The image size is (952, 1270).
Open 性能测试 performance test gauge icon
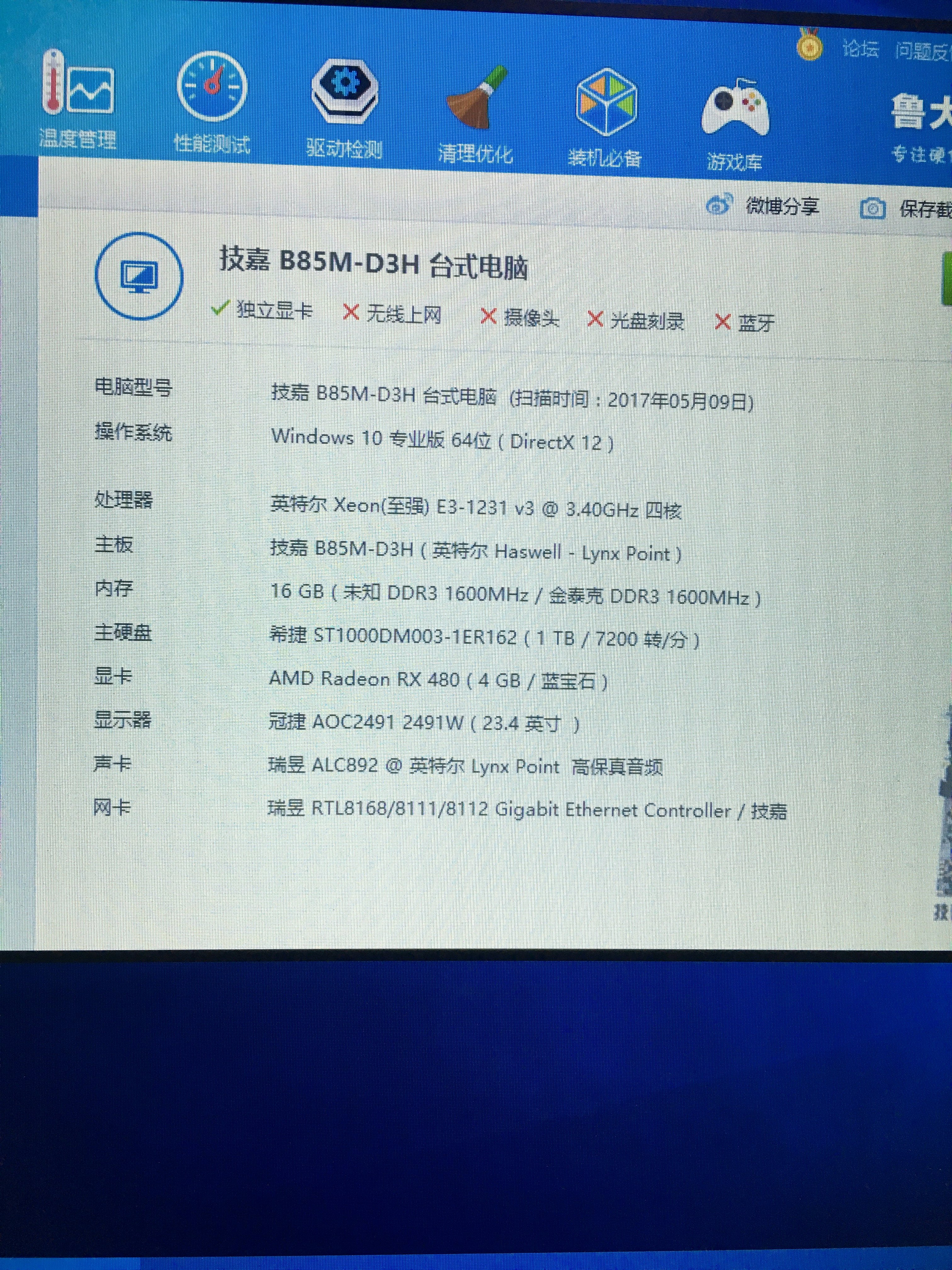coord(212,87)
